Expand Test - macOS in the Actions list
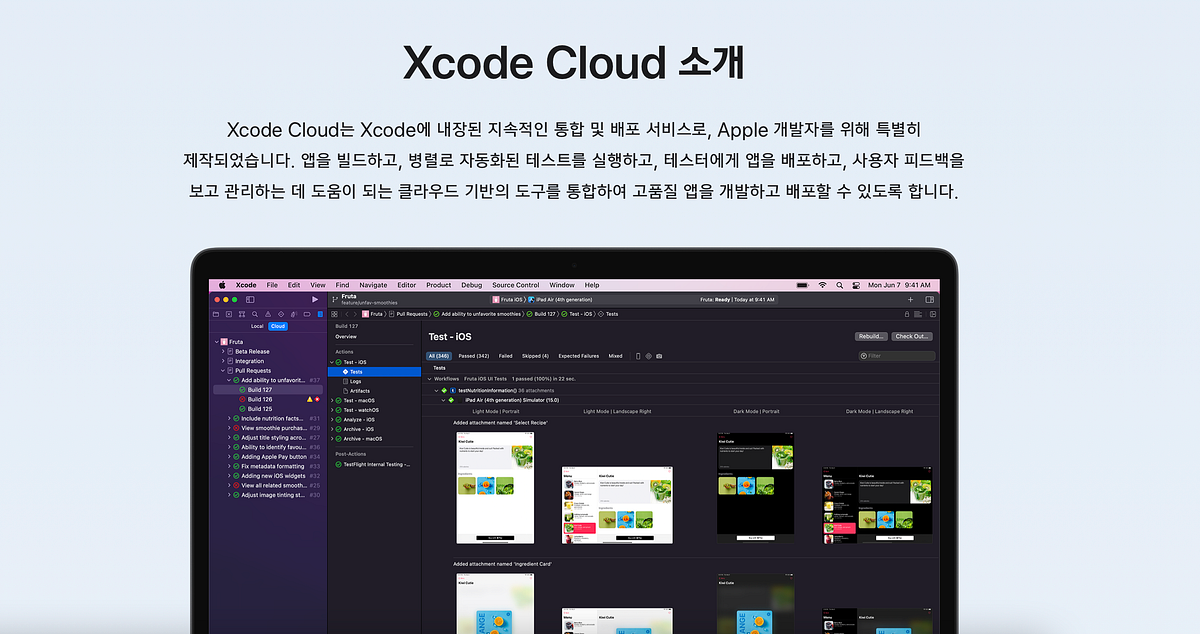 (x=333, y=400)
